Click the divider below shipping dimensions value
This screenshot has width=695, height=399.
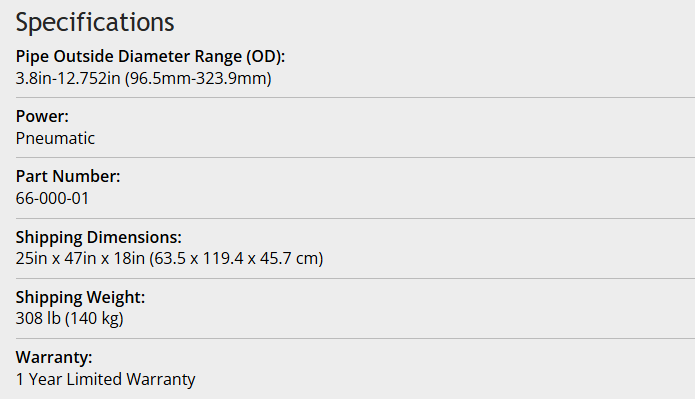[355, 278]
